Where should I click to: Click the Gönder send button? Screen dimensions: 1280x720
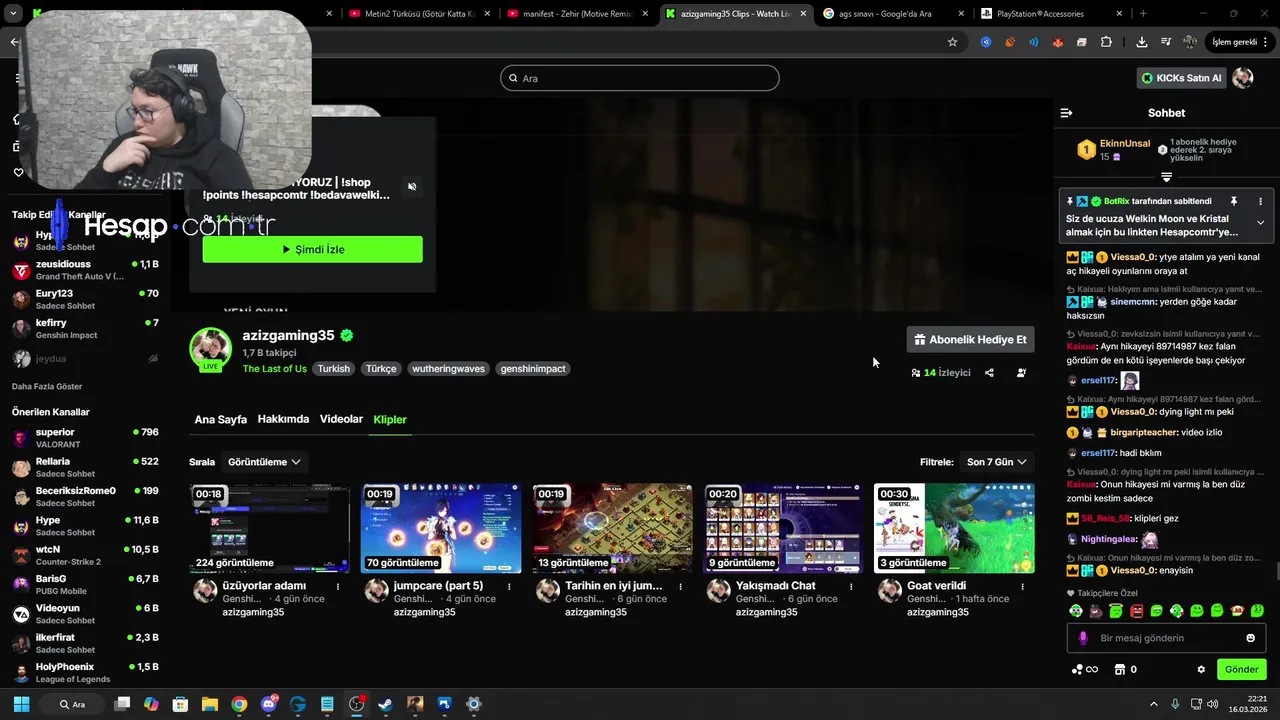tap(1241, 670)
